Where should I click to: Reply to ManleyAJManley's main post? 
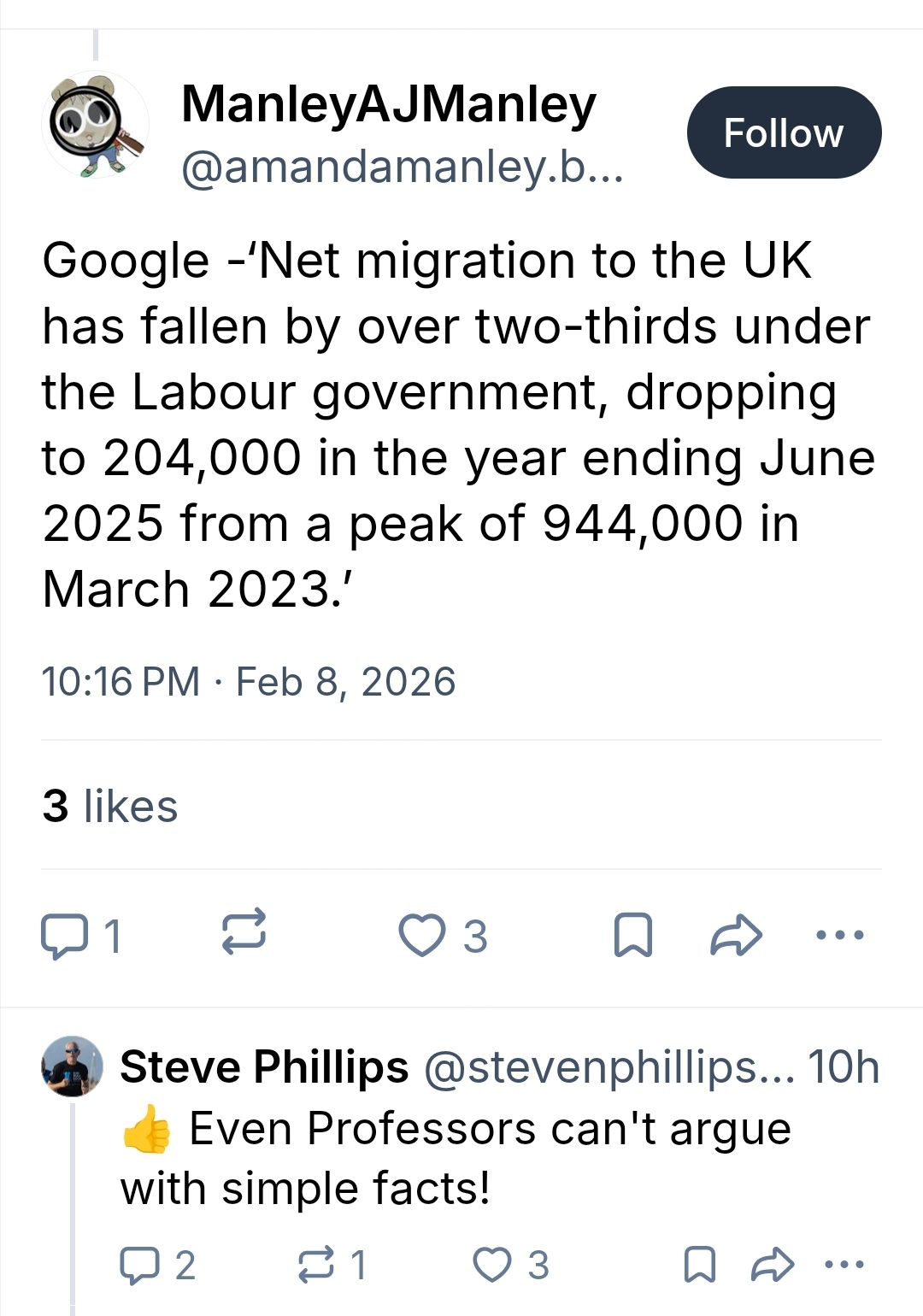click(x=64, y=936)
